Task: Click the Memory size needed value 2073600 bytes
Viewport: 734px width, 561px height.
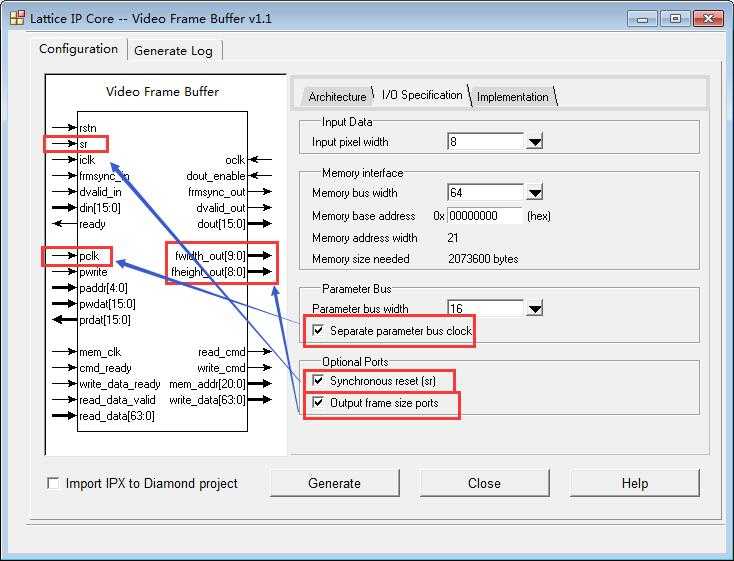Action: (x=483, y=259)
